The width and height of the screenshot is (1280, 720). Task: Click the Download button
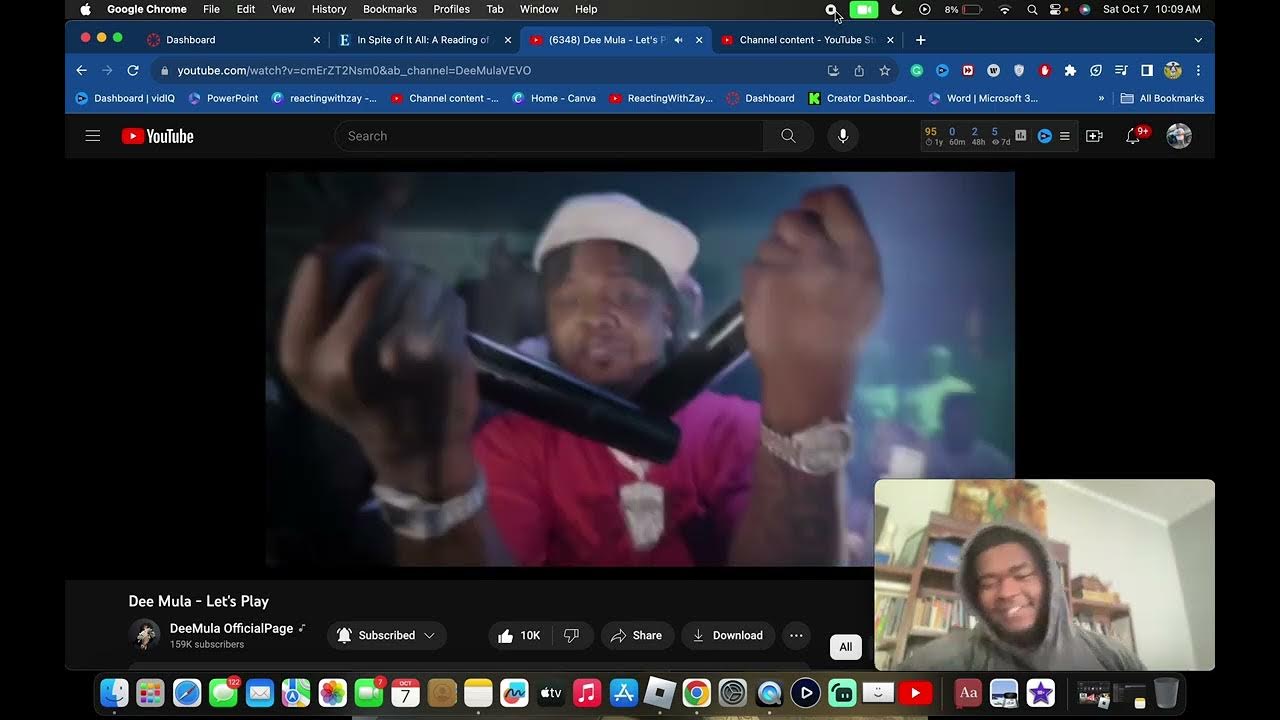727,635
